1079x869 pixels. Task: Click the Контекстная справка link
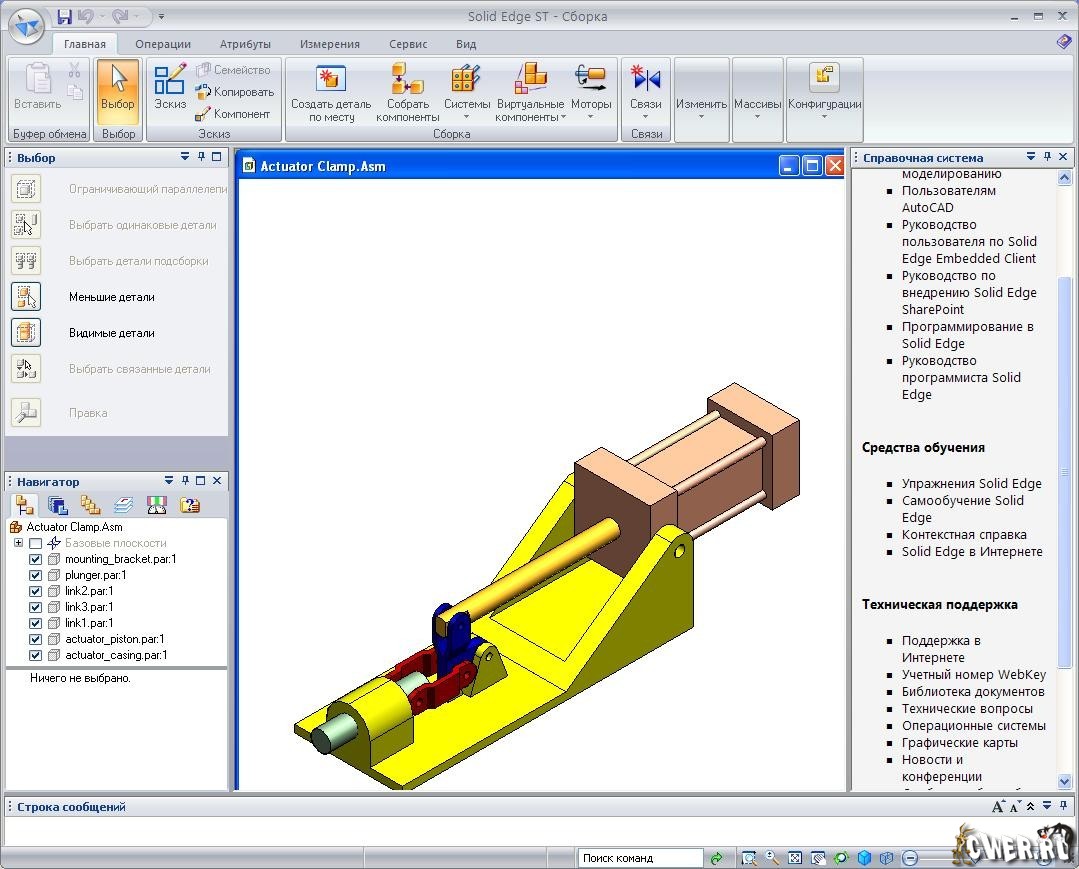coord(963,535)
